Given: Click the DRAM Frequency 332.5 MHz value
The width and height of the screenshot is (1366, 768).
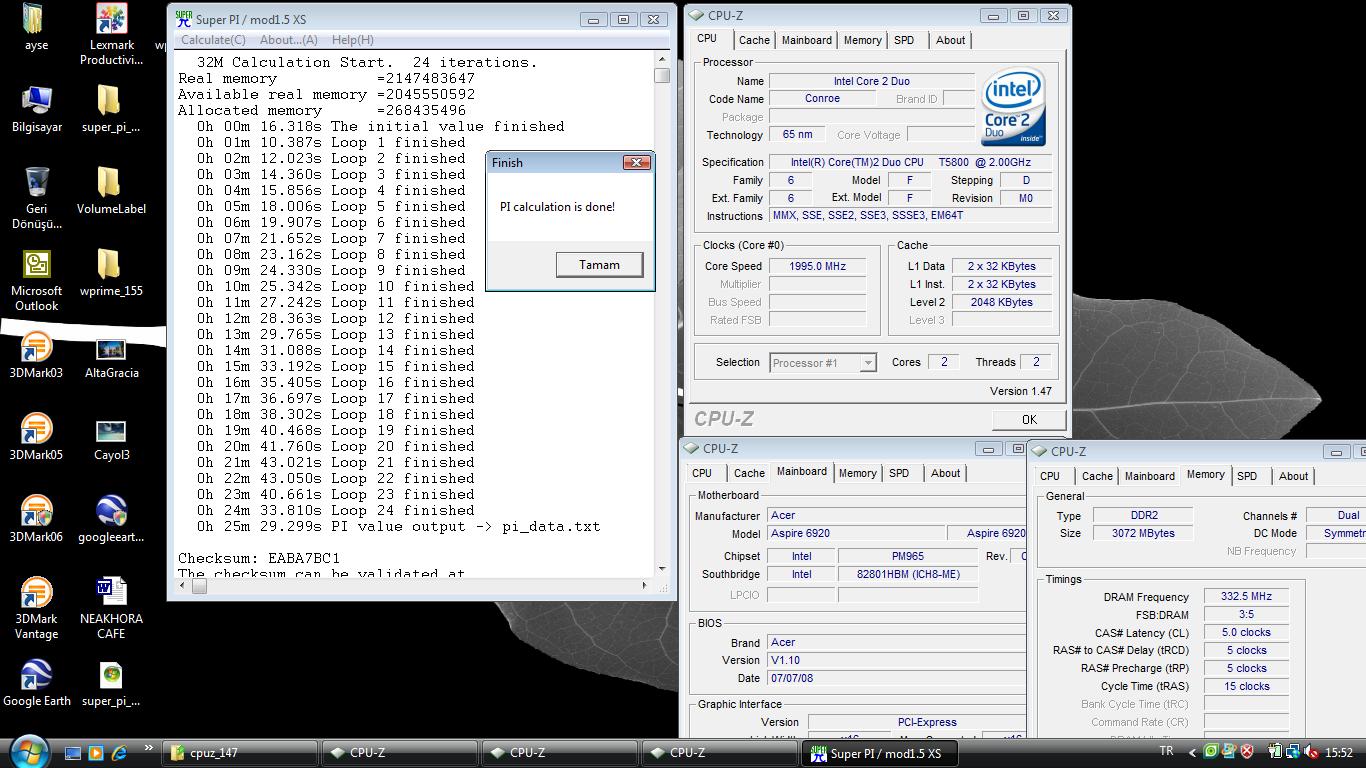Looking at the screenshot, I should (x=1246, y=597).
